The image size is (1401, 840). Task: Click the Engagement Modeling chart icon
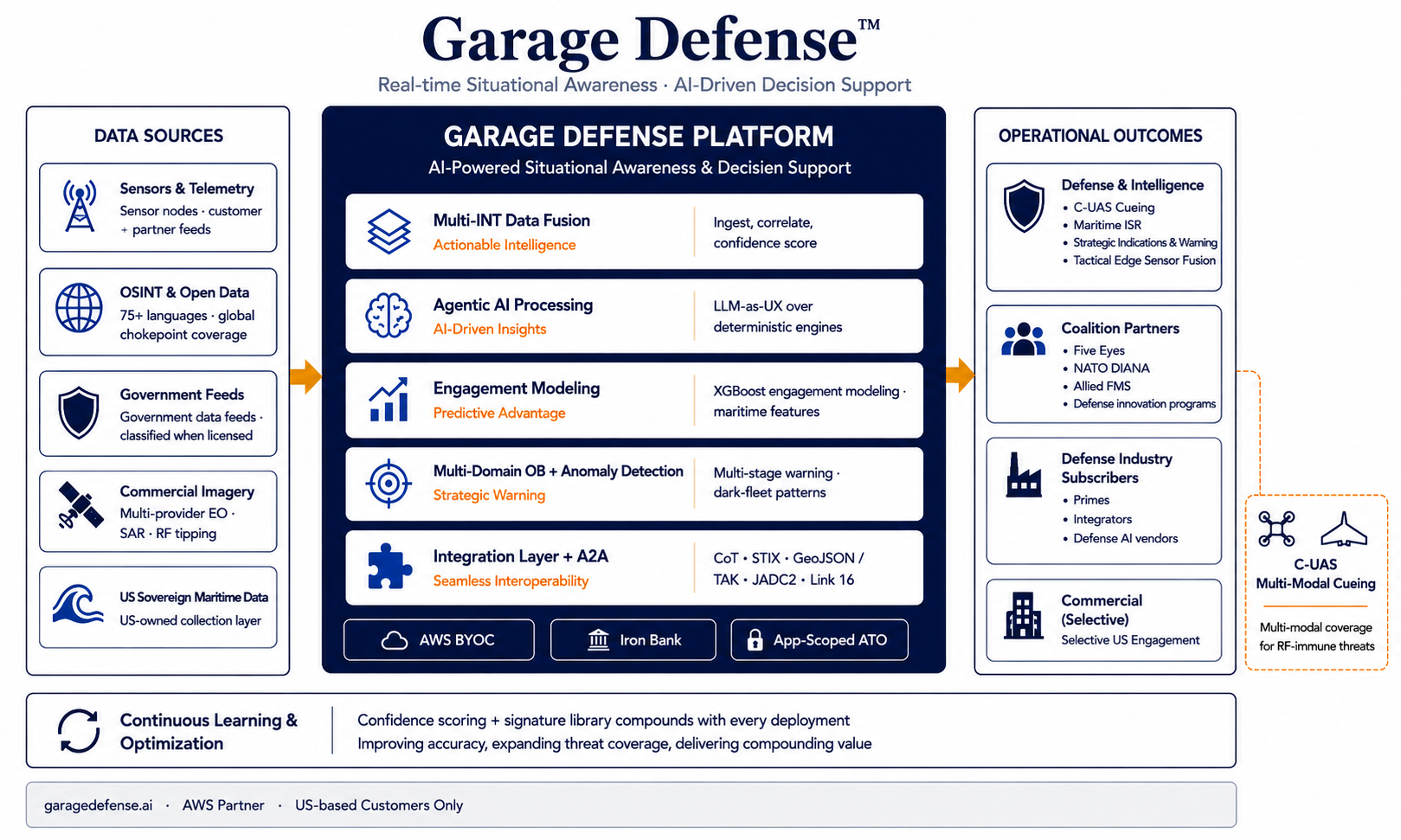(x=389, y=400)
